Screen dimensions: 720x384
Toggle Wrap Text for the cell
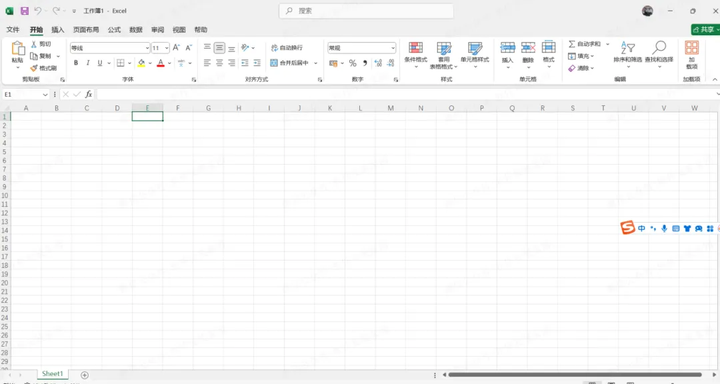click(287, 48)
